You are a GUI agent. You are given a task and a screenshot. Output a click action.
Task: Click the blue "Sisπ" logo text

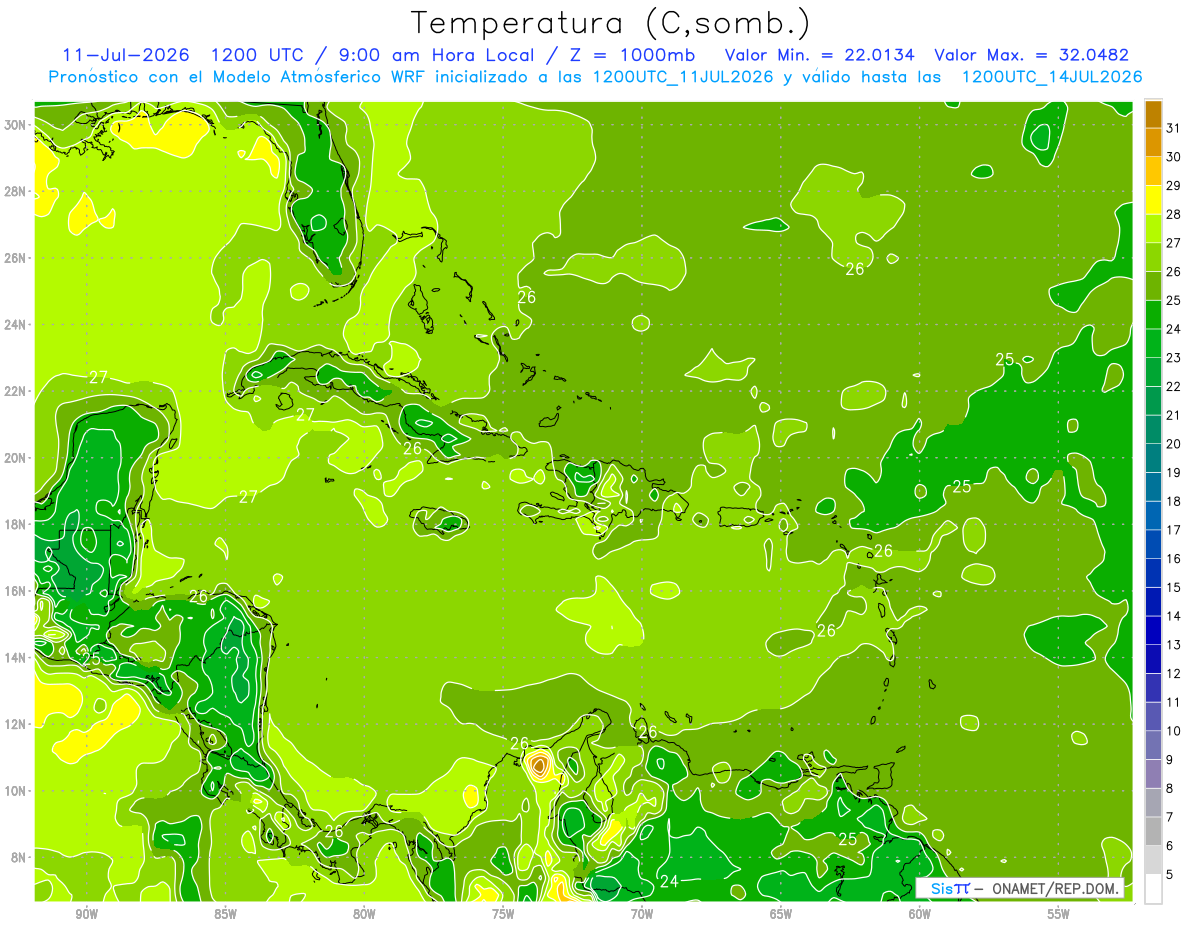click(x=950, y=888)
